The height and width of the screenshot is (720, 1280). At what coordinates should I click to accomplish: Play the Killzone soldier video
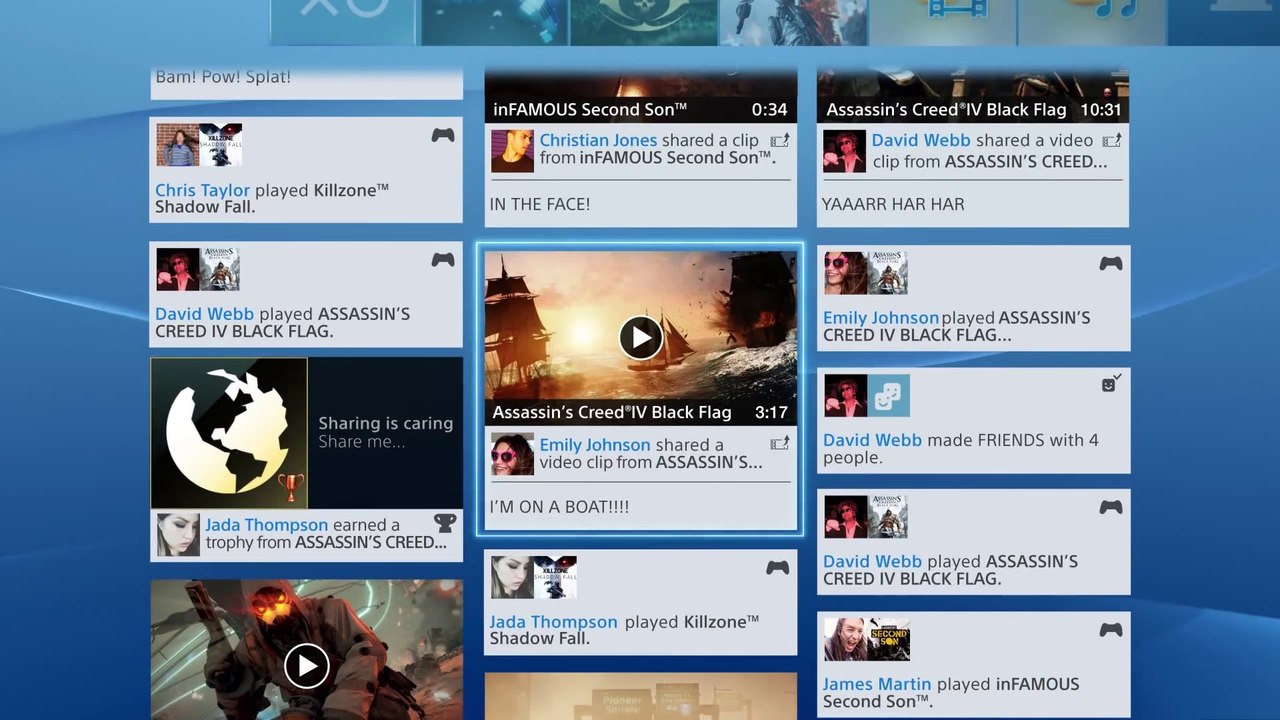(x=307, y=665)
